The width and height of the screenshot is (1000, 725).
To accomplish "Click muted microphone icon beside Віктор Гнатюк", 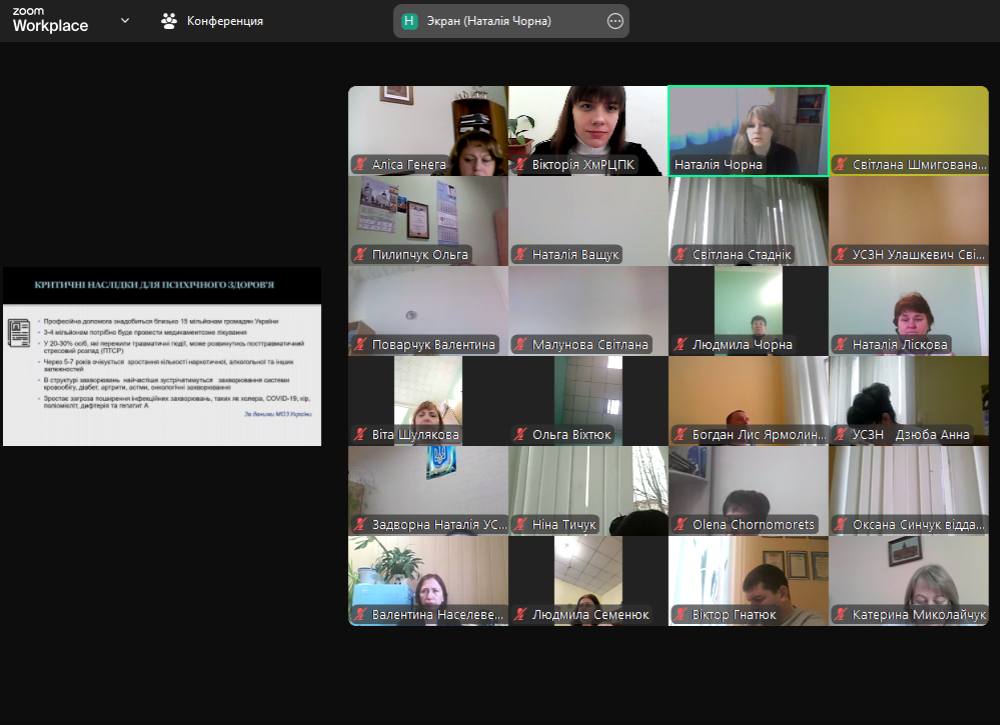I will tap(680, 615).
